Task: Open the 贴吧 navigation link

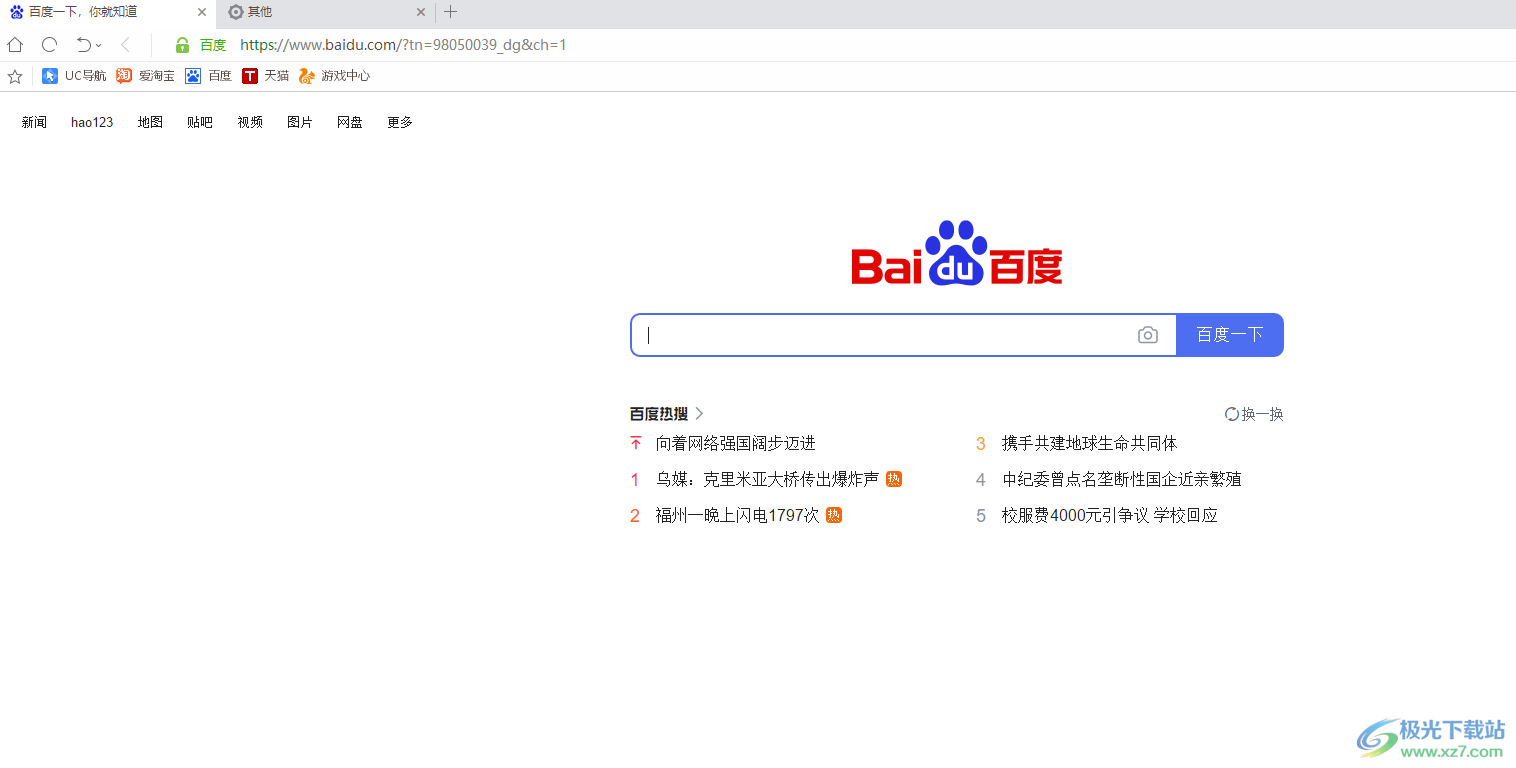Action: [200, 122]
